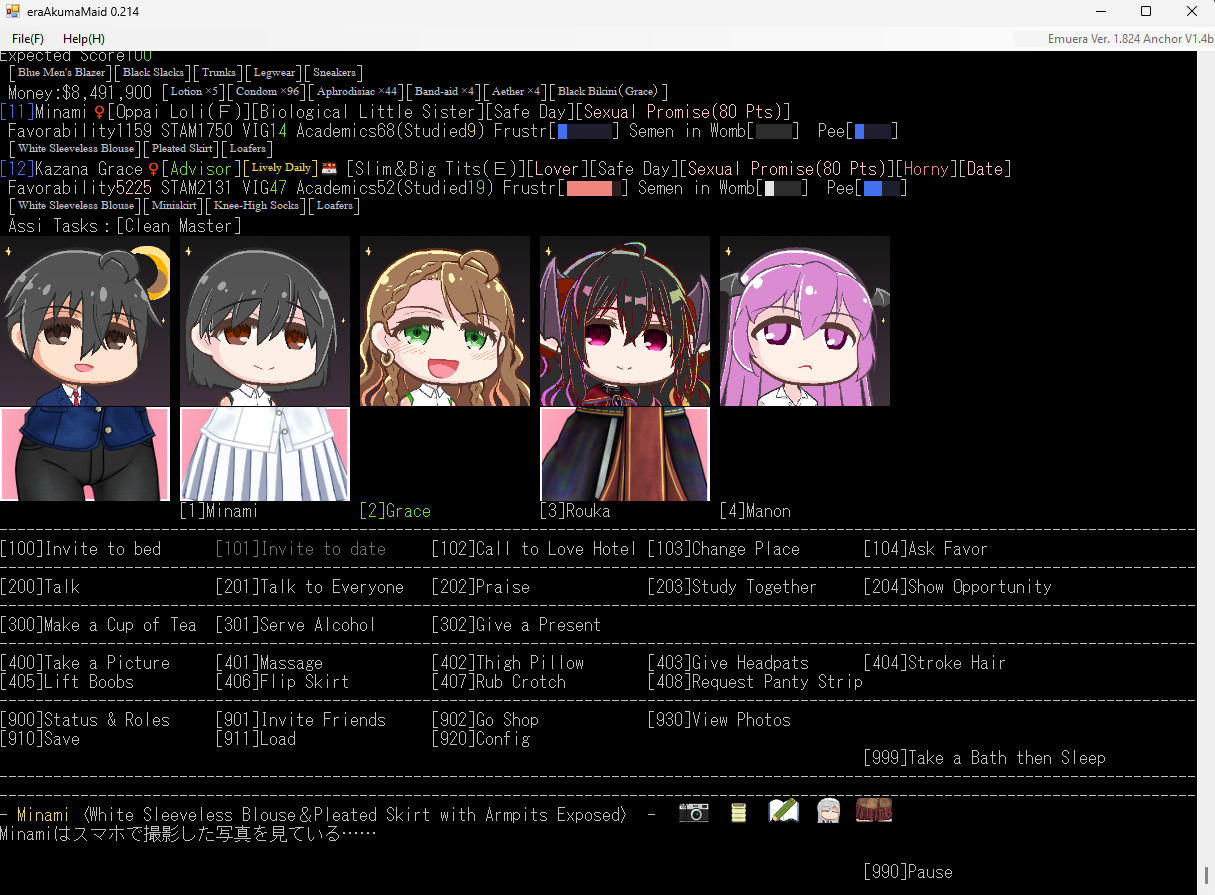Image resolution: width=1215 pixels, height=895 pixels.
Task: Open the Help(H) menu
Action: (x=84, y=38)
